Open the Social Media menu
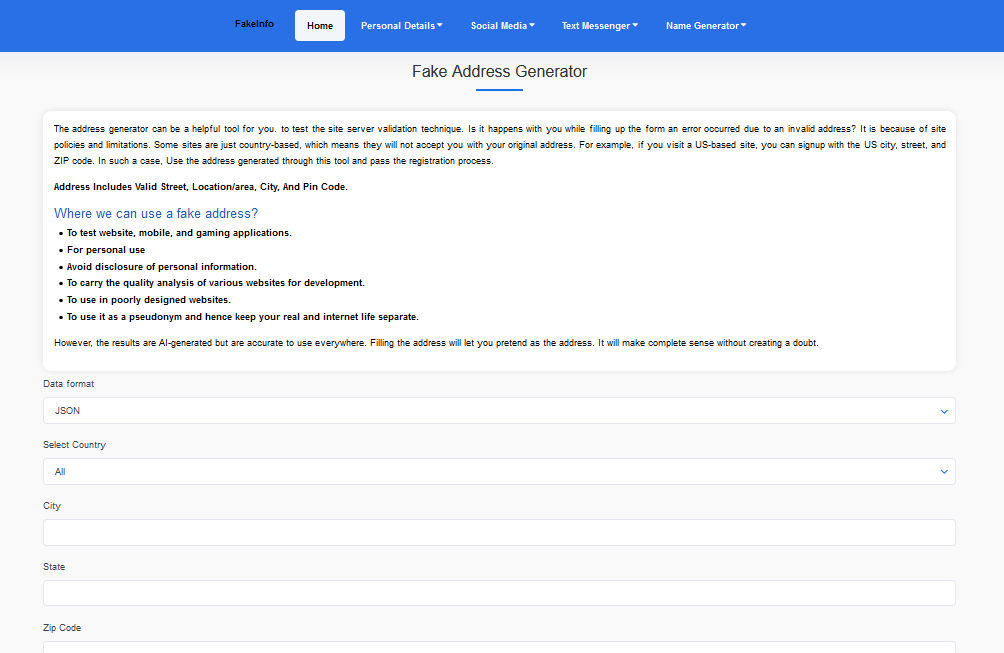This screenshot has height=653, width=1004. [502, 26]
